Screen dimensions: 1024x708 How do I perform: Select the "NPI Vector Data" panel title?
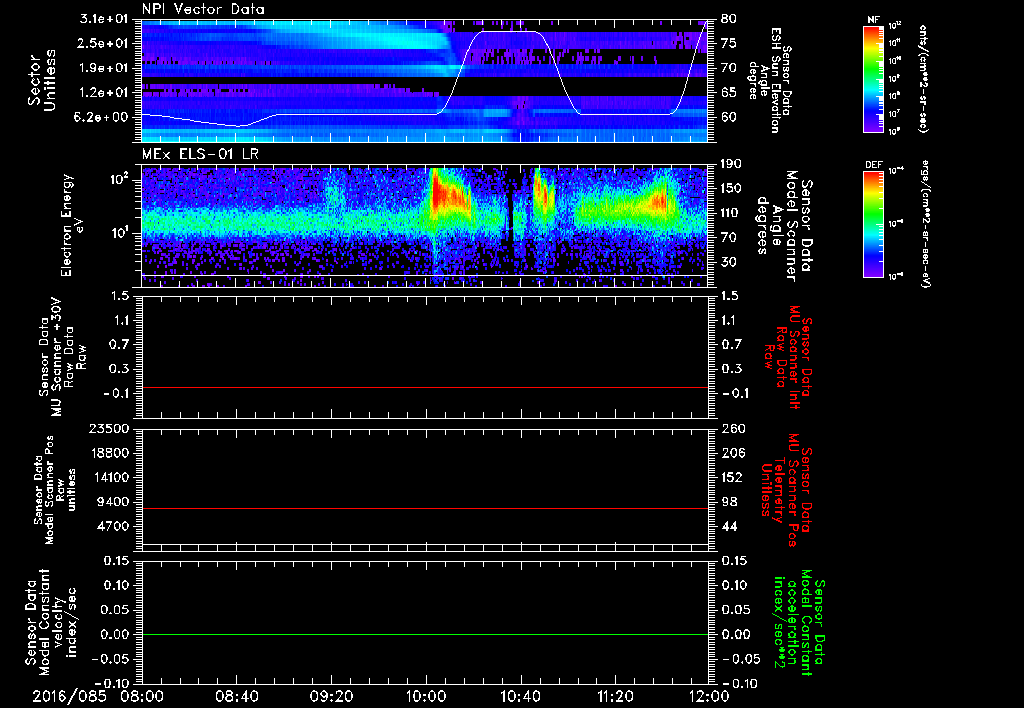tap(204, 9)
